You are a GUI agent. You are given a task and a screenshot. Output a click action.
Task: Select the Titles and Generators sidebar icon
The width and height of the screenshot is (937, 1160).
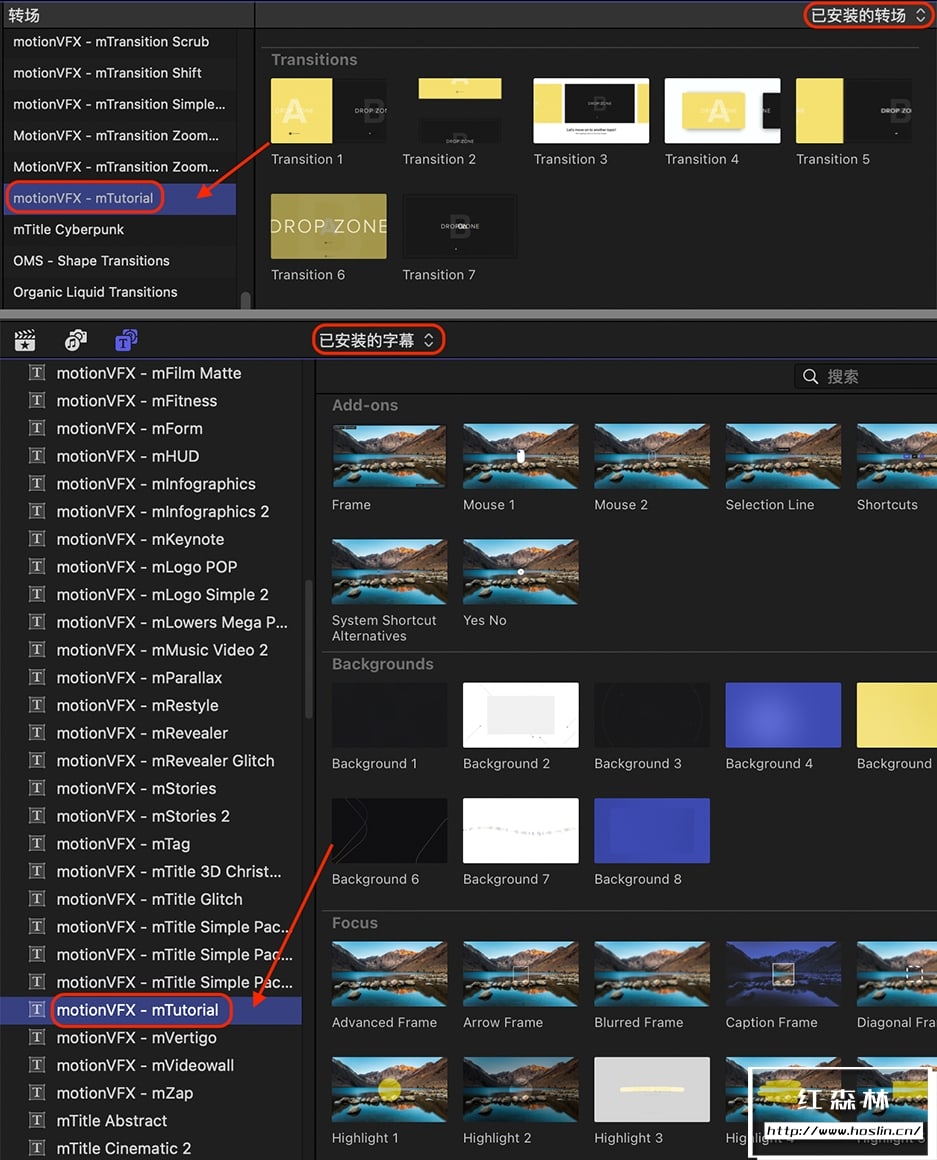(x=126, y=340)
